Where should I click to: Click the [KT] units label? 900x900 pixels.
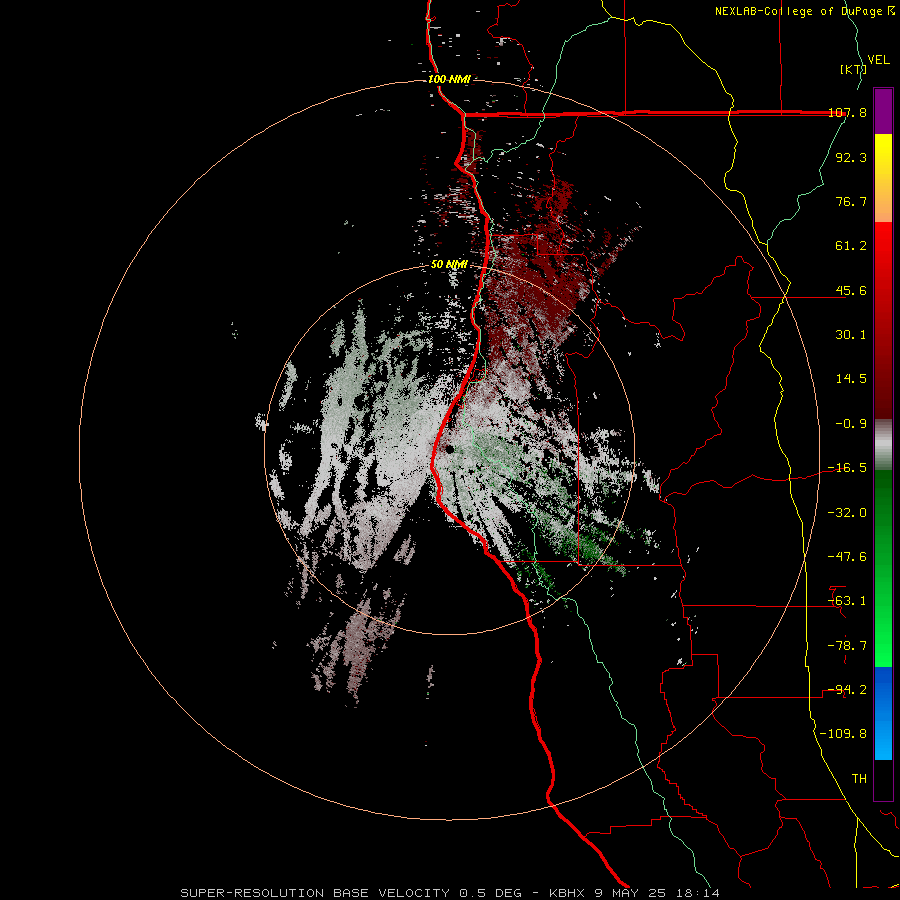point(853,69)
